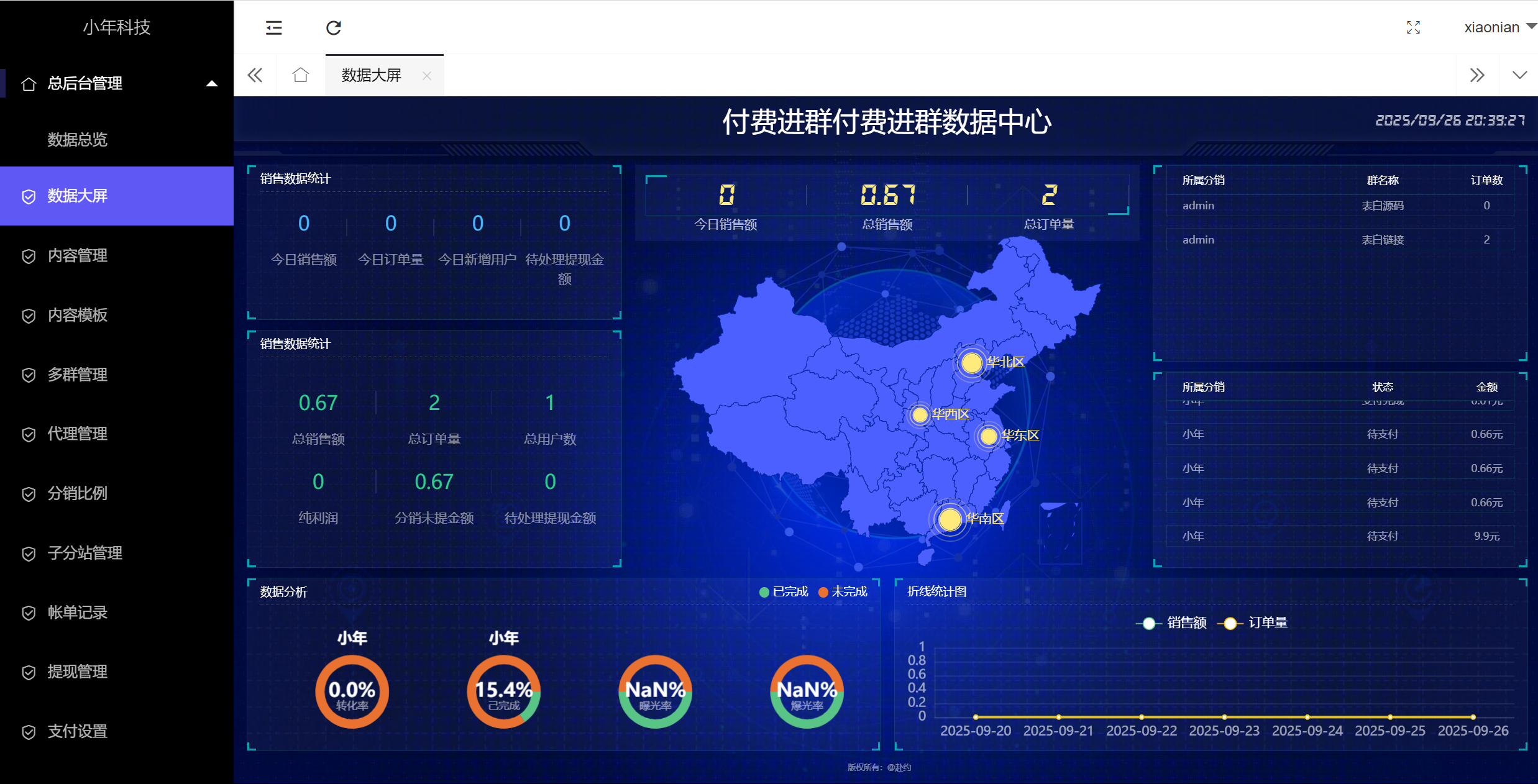Open 支付设置 at the sidebar bottom
The width and height of the screenshot is (1538, 784).
coord(76,731)
